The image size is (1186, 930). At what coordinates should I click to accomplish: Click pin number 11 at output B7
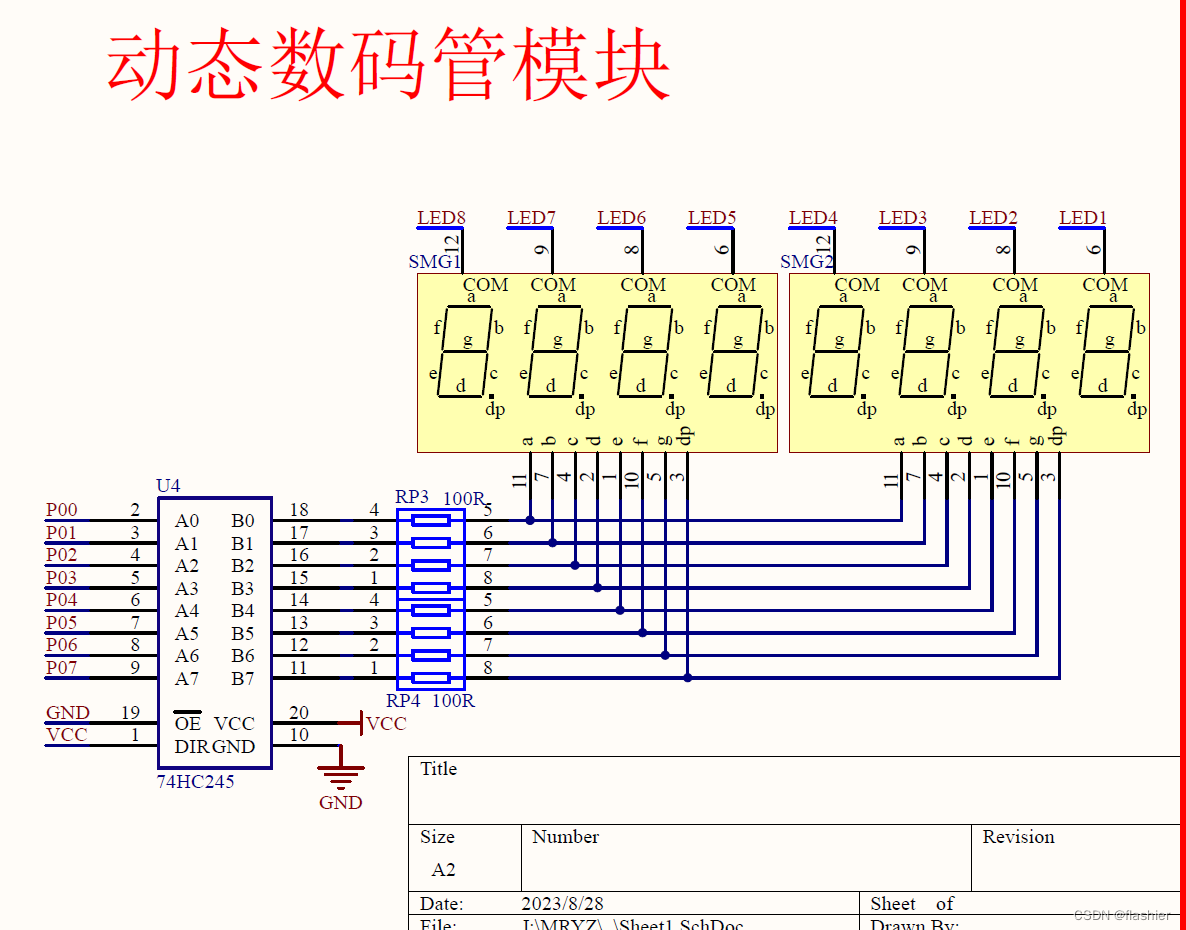click(x=299, y=668)
